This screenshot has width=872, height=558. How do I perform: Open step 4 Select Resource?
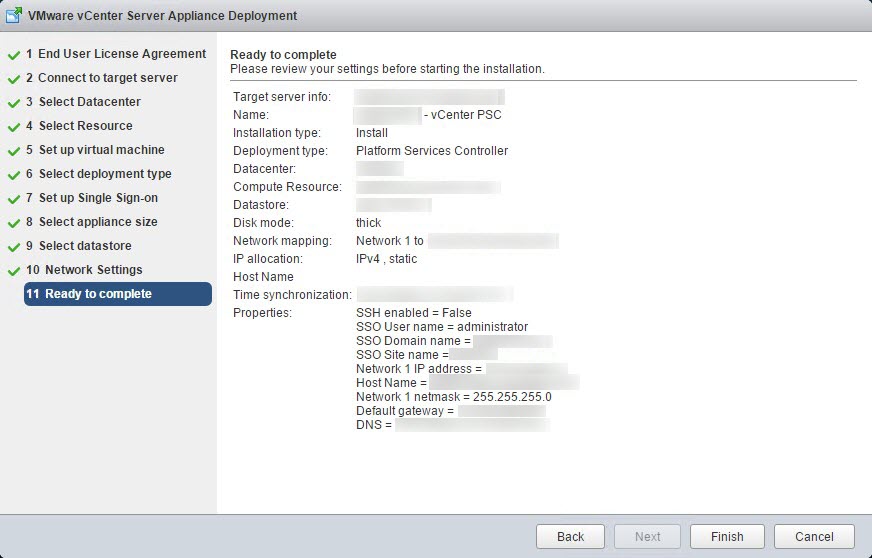click(x=80, y=126)
